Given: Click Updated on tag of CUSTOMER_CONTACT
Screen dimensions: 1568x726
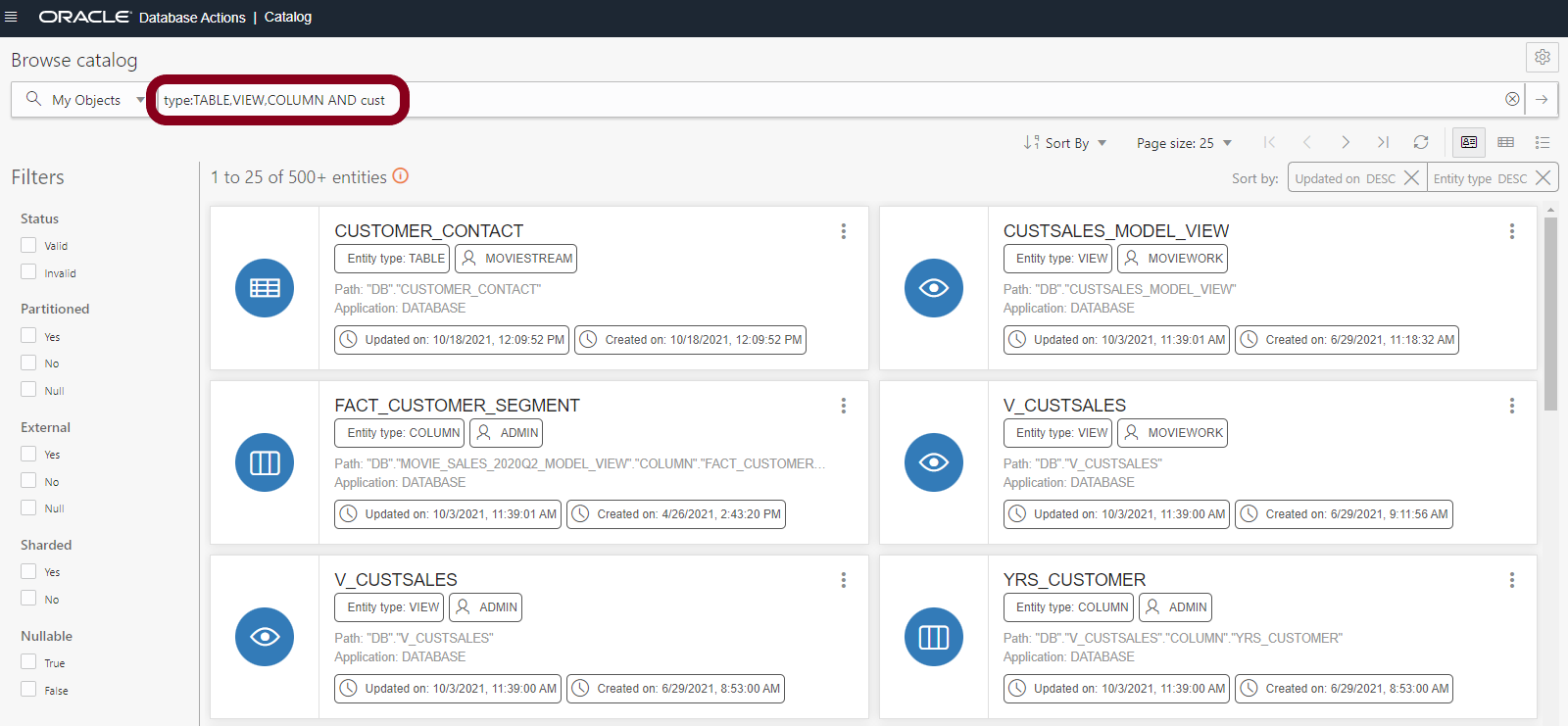Looking at the screenshot, I should [452, 340].
